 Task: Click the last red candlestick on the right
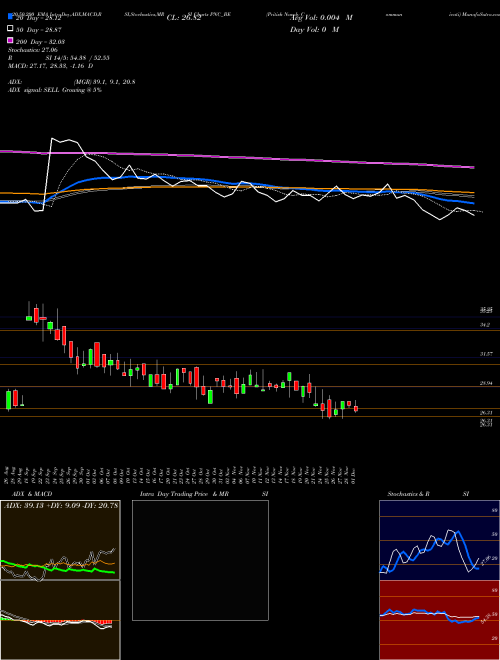tap(356, 408)
